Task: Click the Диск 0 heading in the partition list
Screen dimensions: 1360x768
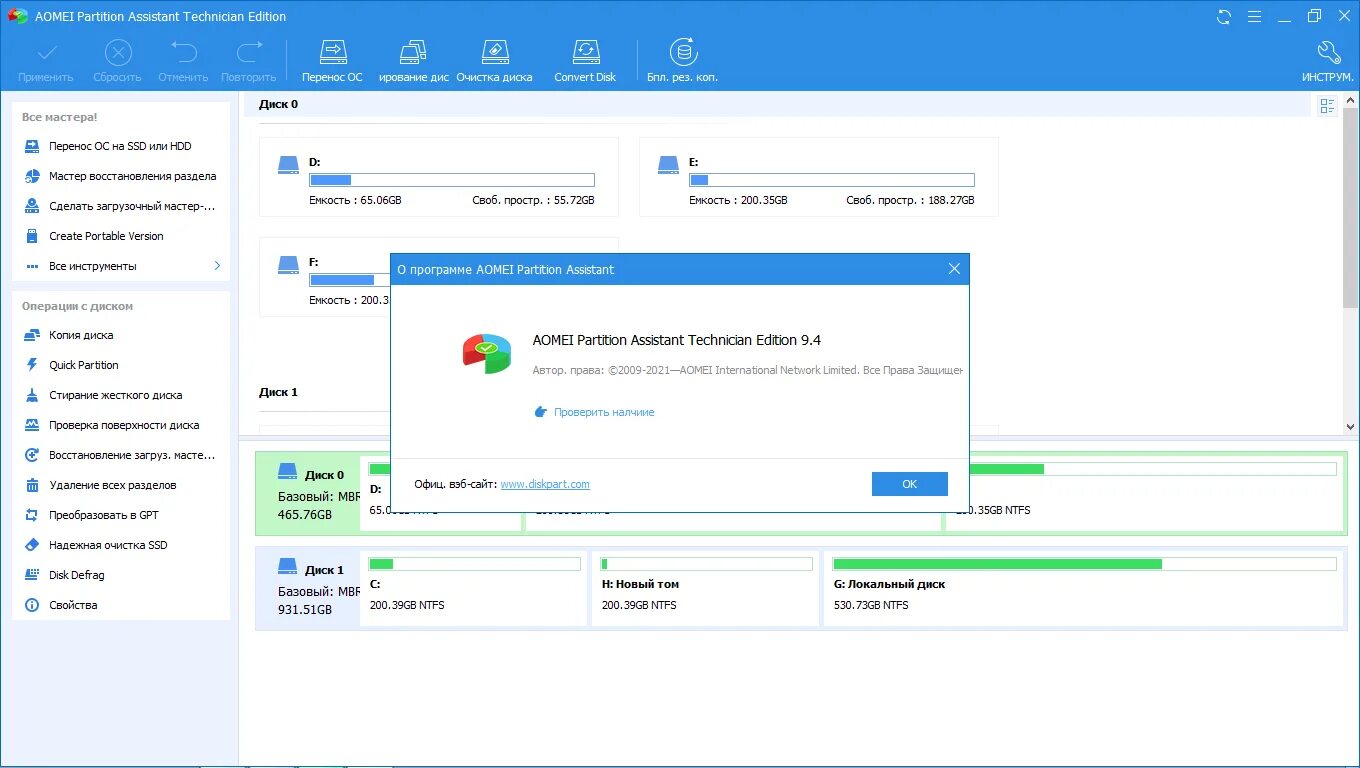Action: pos(278,104)
